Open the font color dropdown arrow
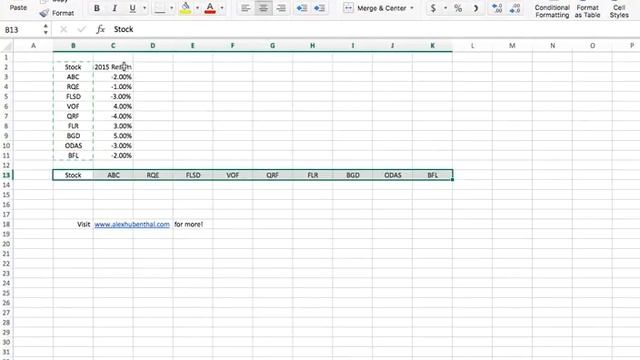Screen dimensions: 640x360 [x=222, y=8]
